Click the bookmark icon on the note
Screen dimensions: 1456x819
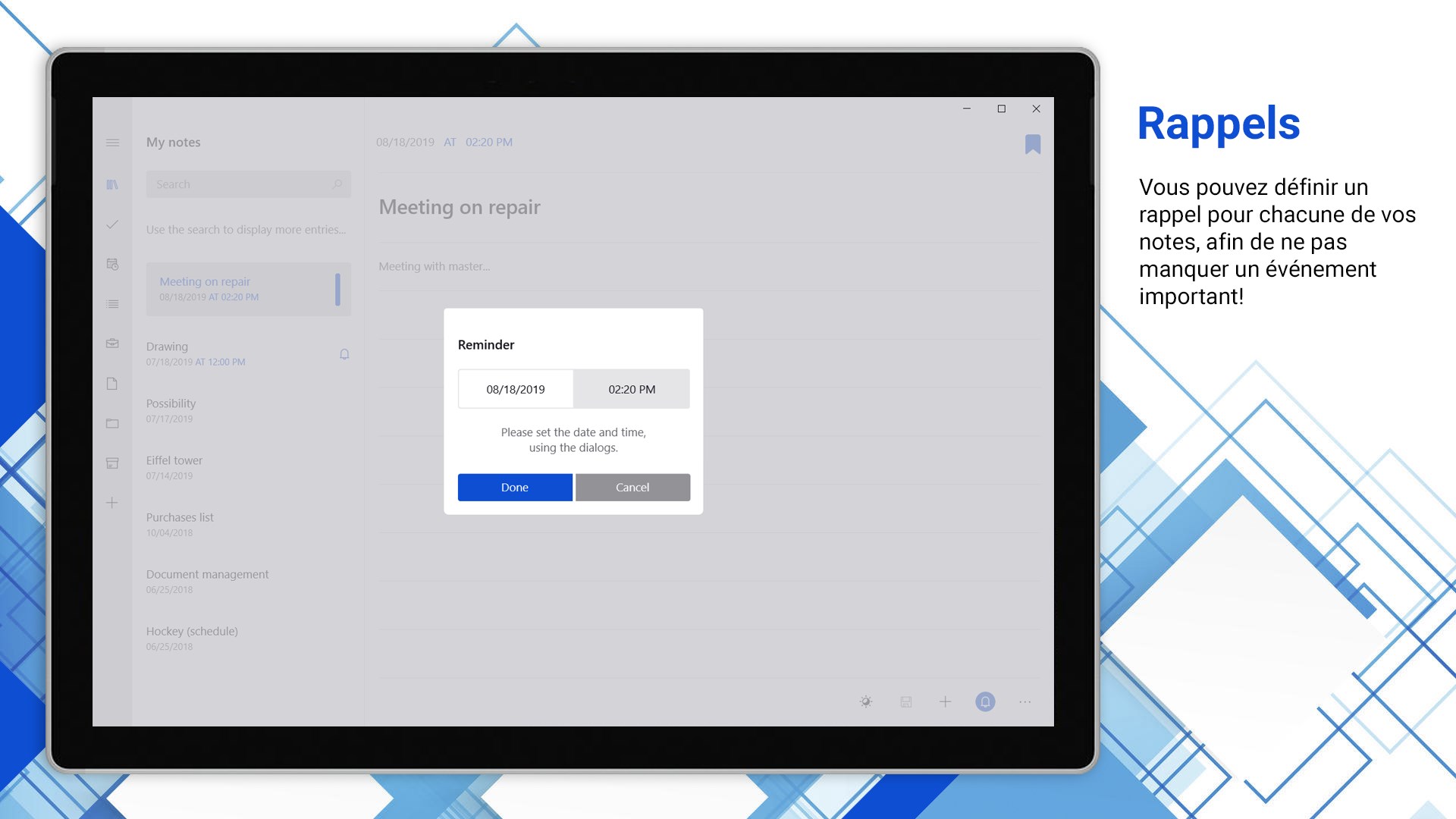(x=1032, y=144)
